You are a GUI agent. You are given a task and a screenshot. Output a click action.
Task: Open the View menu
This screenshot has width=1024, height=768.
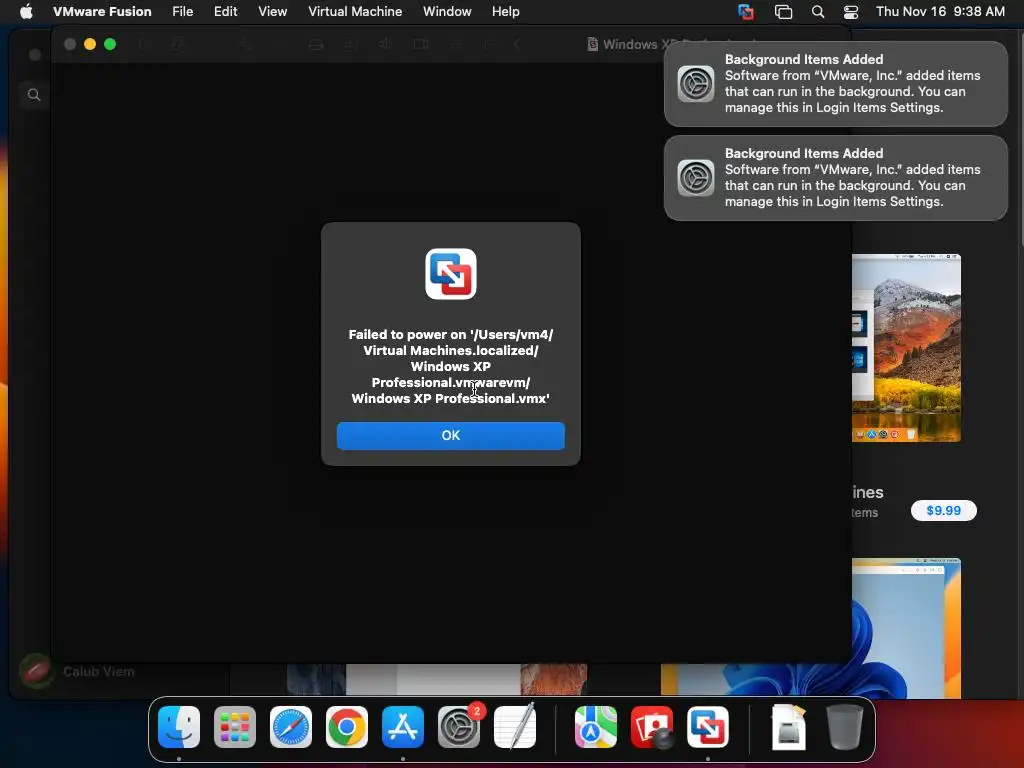272,11
